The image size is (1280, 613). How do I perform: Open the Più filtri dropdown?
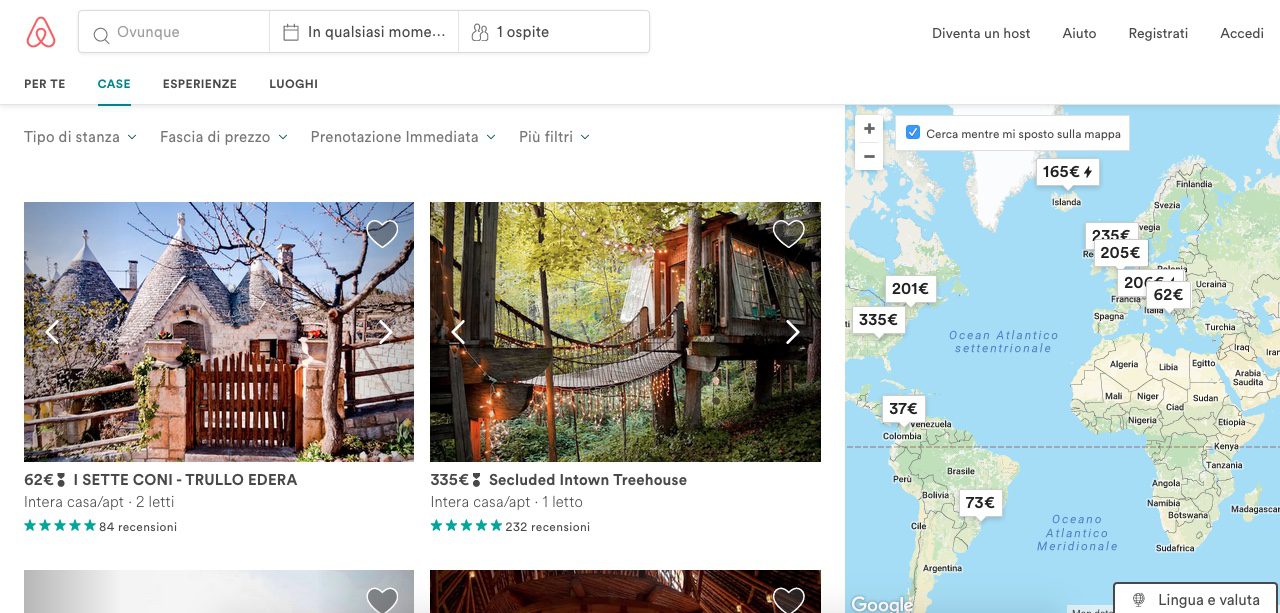coord(554,137)
